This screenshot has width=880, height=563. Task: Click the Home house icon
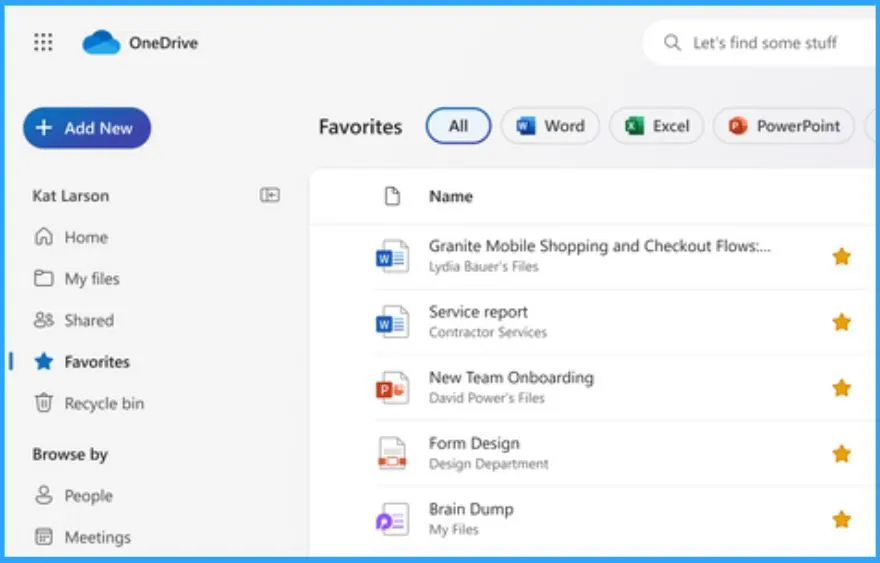(44, 237)
